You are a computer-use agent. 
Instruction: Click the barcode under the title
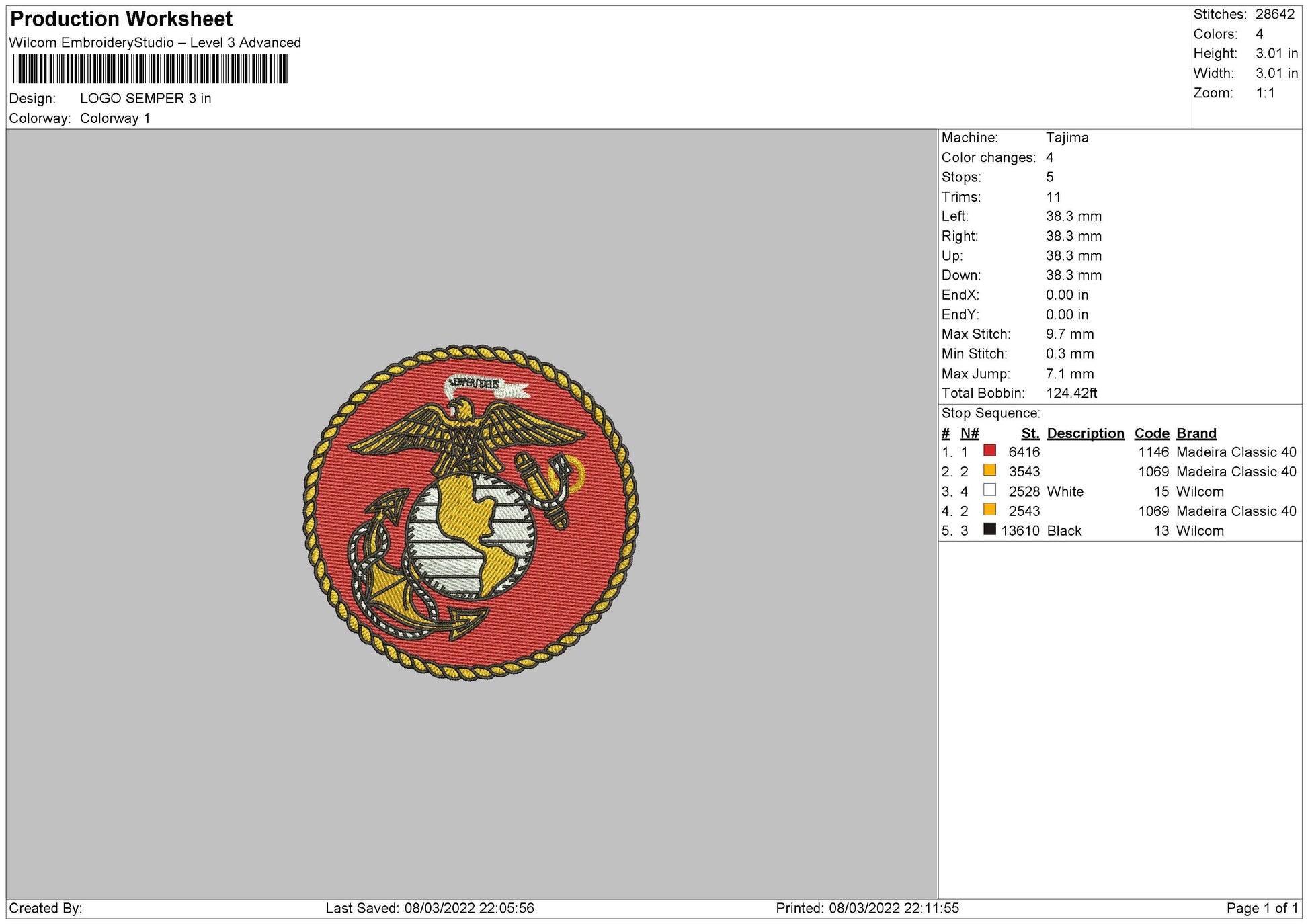(x=150, y=69)
